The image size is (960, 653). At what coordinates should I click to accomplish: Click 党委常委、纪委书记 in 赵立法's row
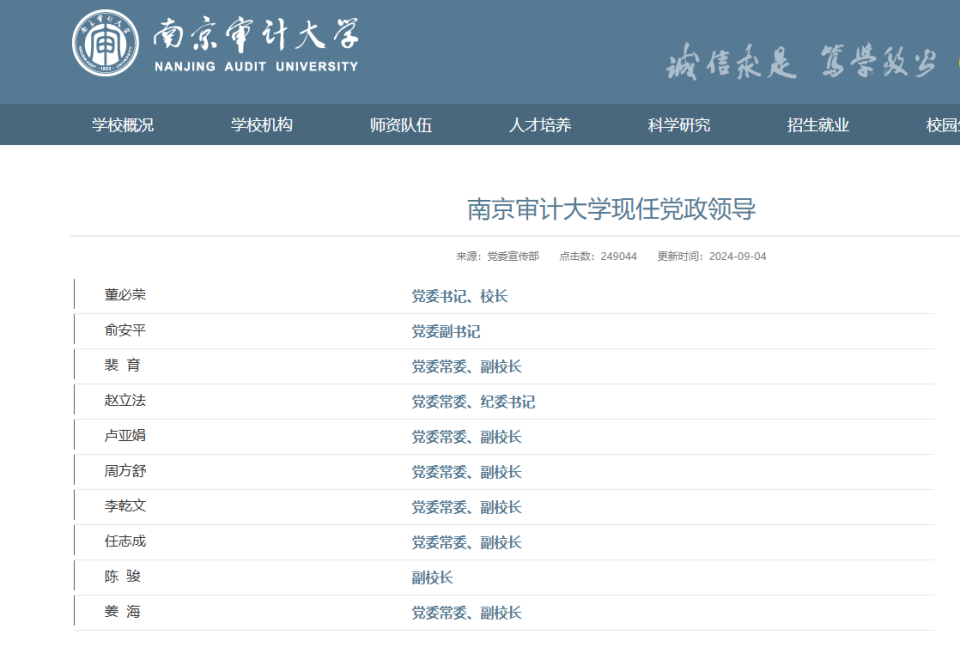[473, 402]
